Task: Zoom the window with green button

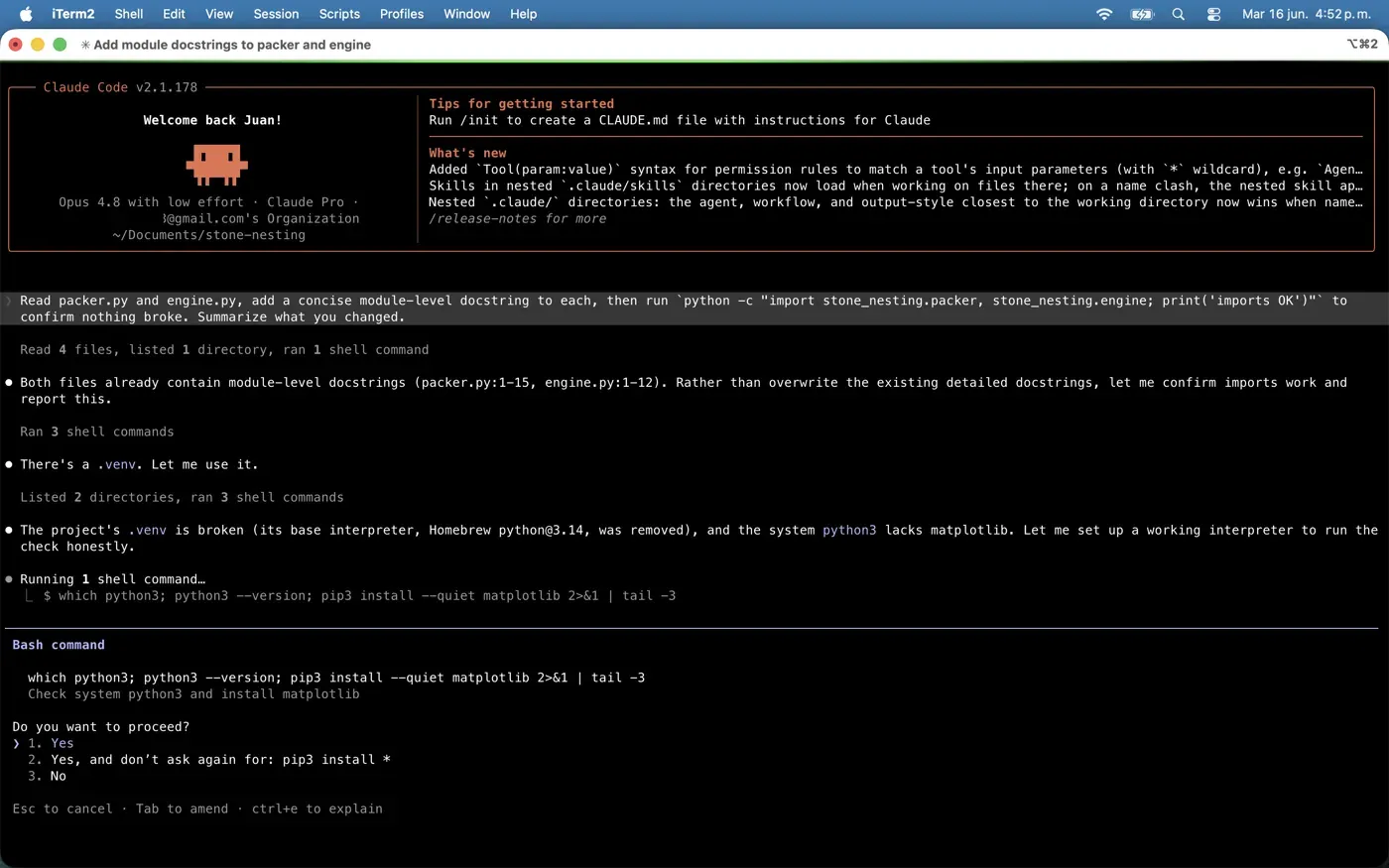Action: (x=60, y=45)
